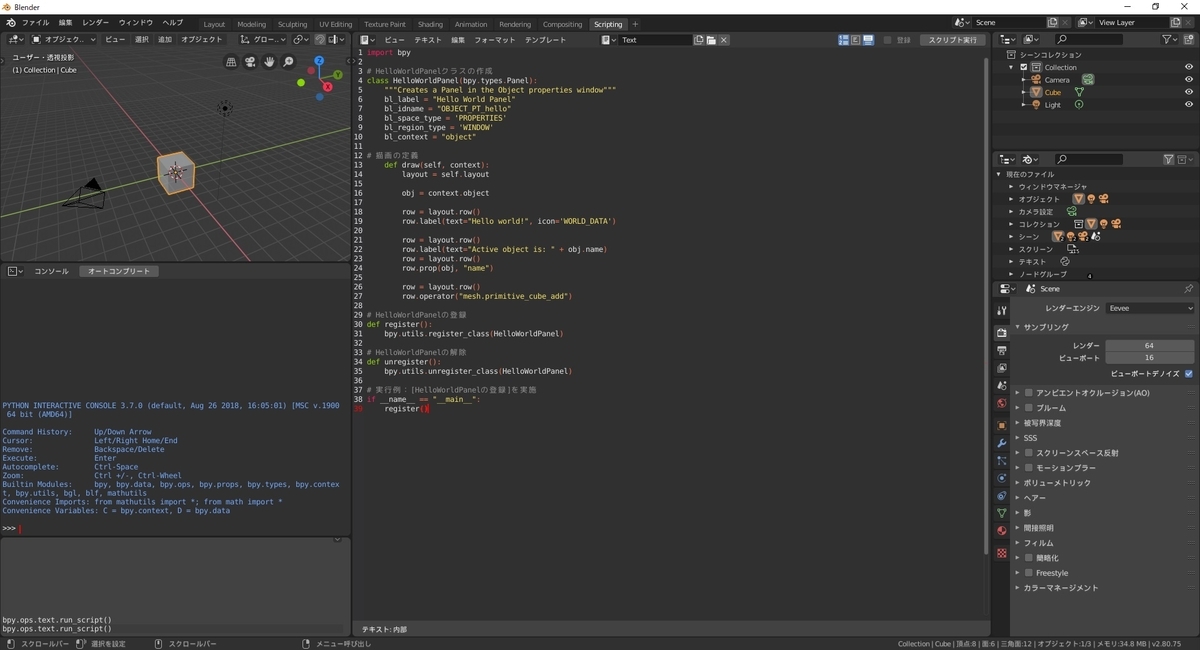Toggle the 登録 register checkbox

tap(888, 40)
